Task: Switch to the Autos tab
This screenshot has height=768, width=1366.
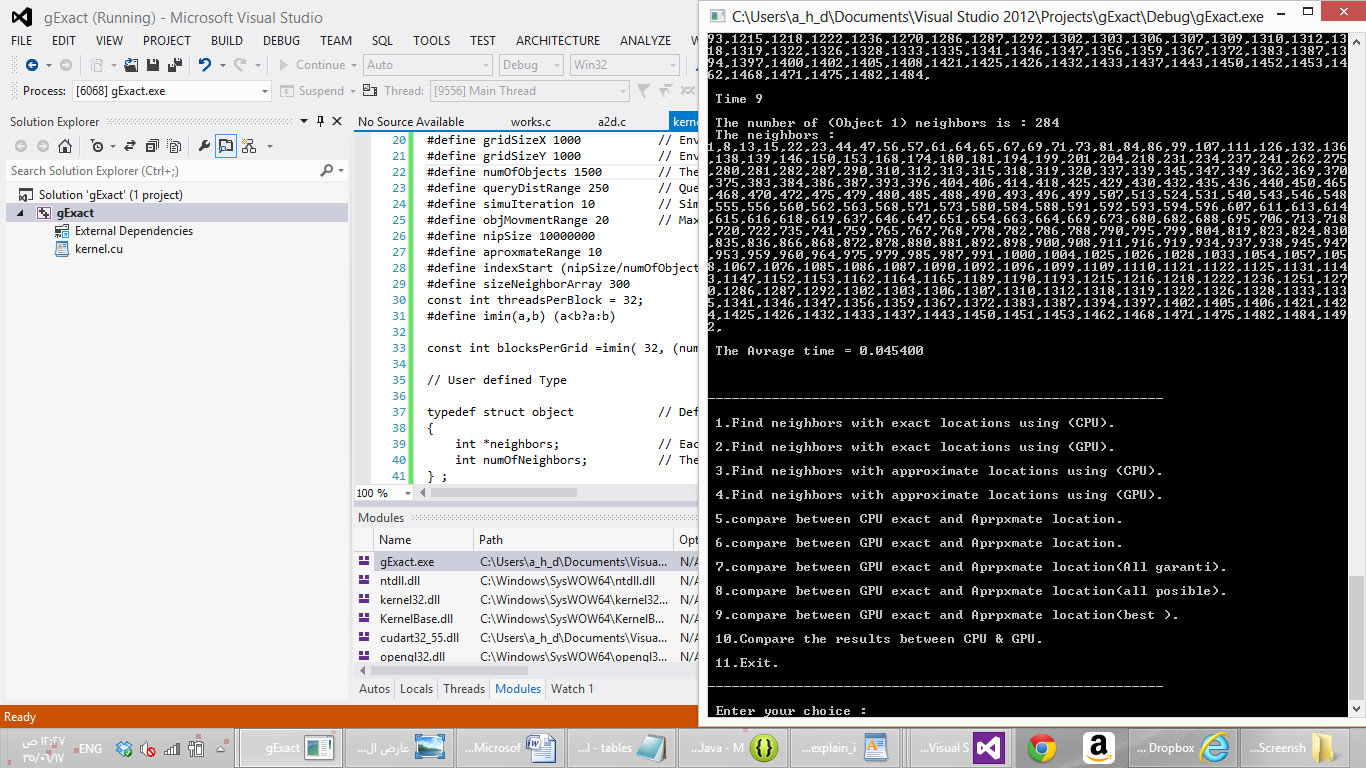Action: pos(375,689)
